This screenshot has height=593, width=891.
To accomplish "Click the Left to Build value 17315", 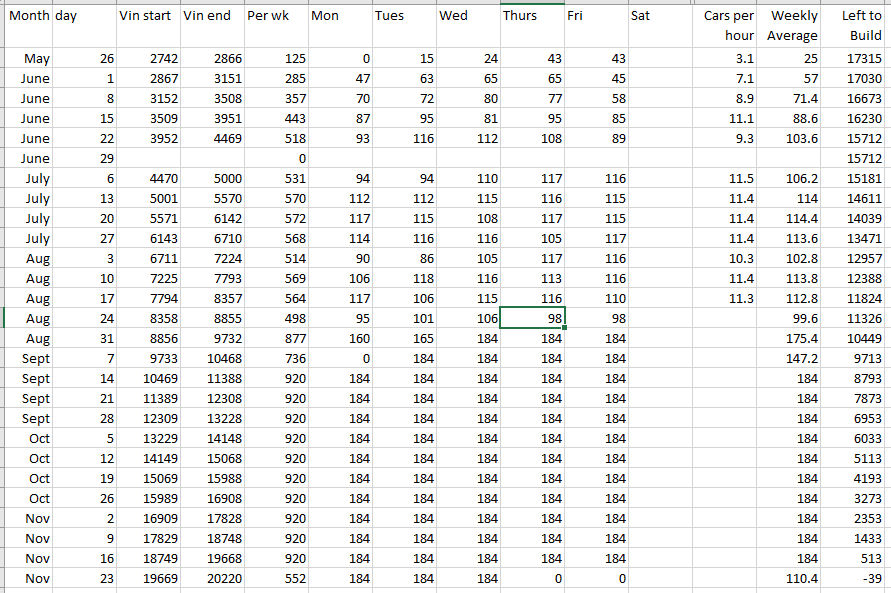I will (x=857, y=59).
